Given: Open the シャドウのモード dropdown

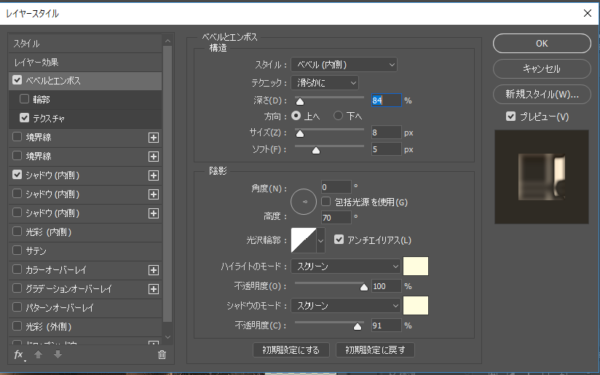Looking at the screenshot, I should click(346, 306).
